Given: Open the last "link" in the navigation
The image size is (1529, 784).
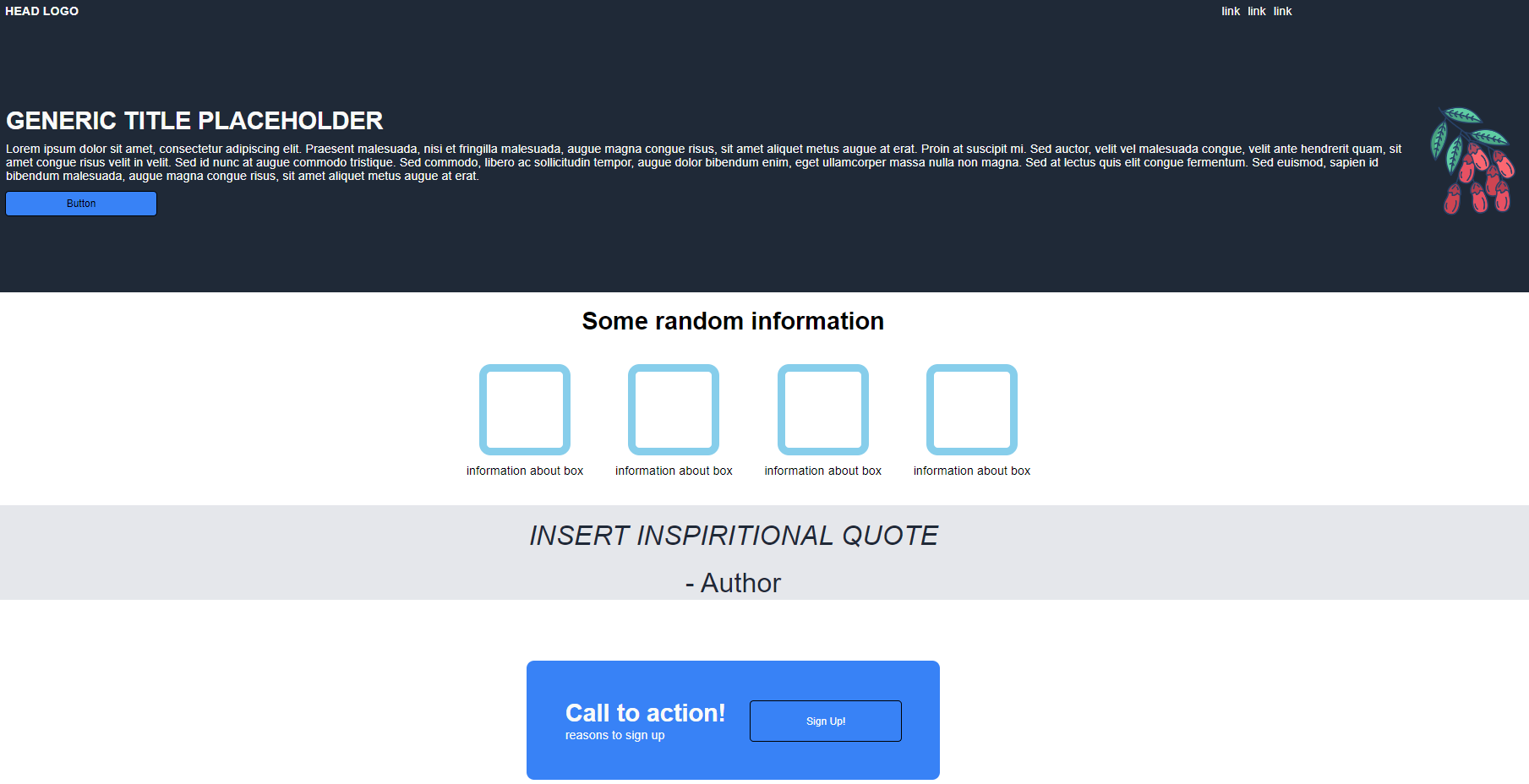Looking at the screenshot, I should [1282, 11].
